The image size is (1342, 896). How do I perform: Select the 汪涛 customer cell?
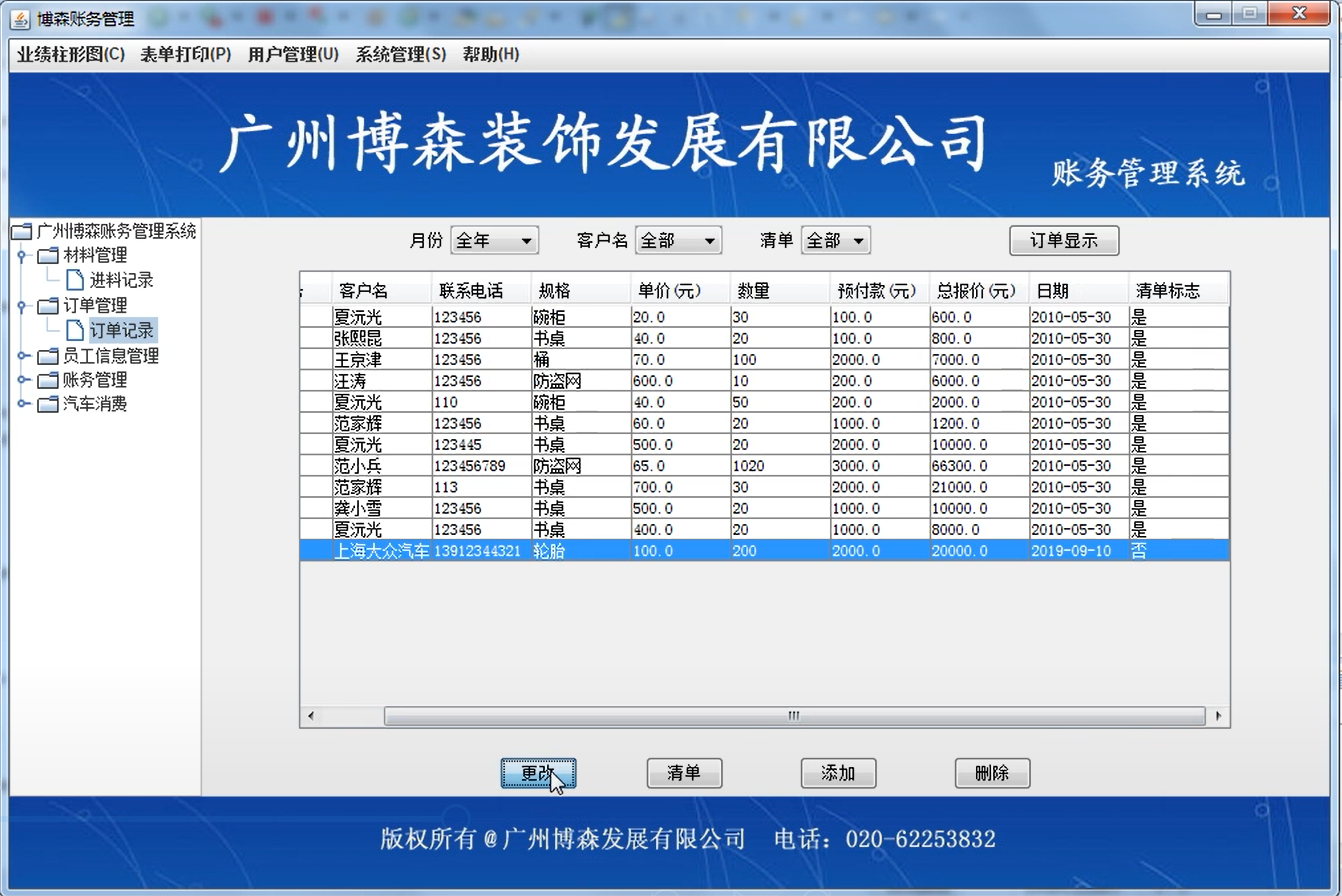(382, 381)
